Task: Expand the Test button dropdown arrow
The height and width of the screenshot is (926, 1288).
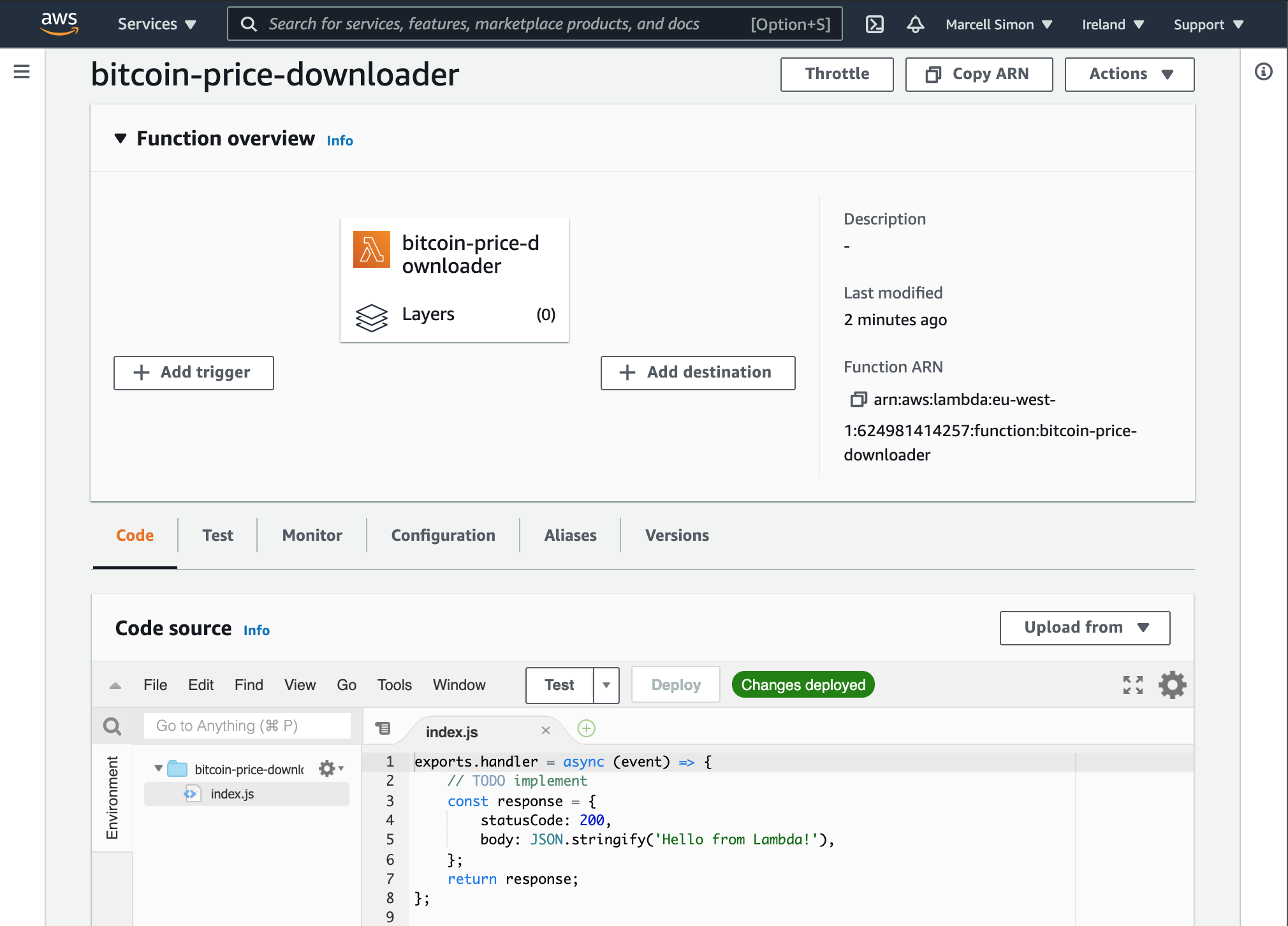Action: click(x=606, y=685)
